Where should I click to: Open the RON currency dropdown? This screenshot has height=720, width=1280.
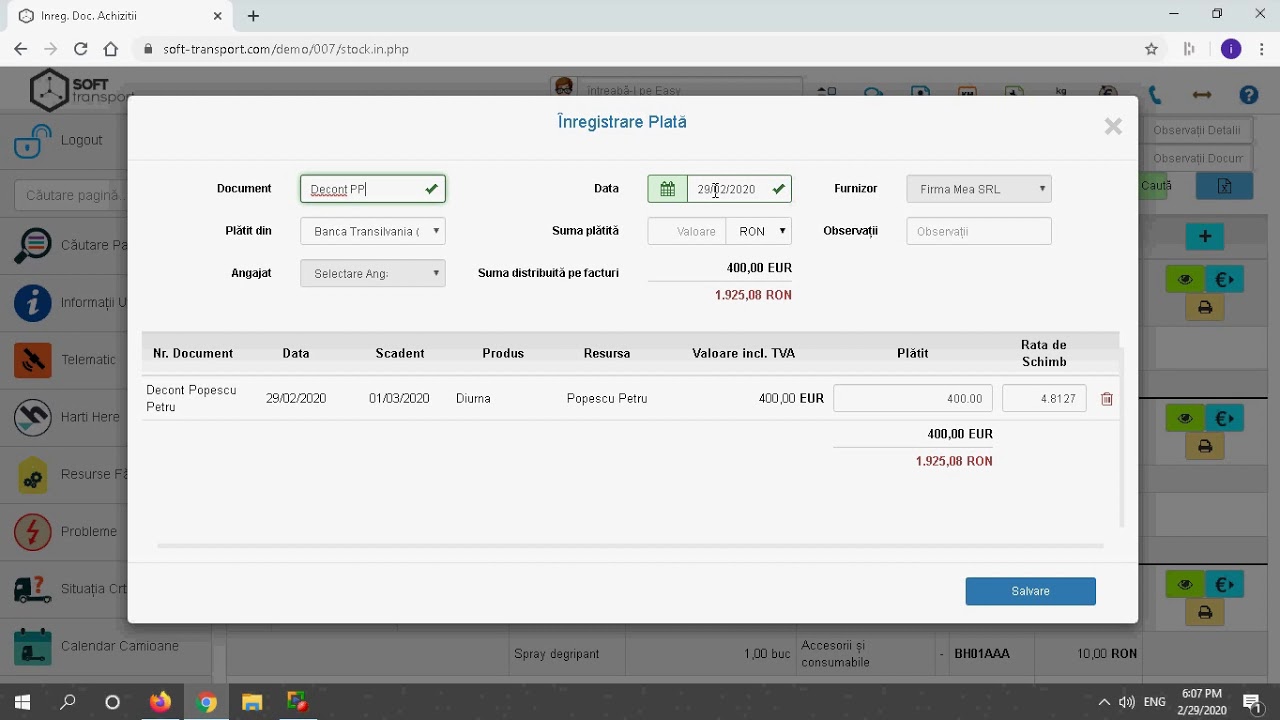(x=759, y=231)
